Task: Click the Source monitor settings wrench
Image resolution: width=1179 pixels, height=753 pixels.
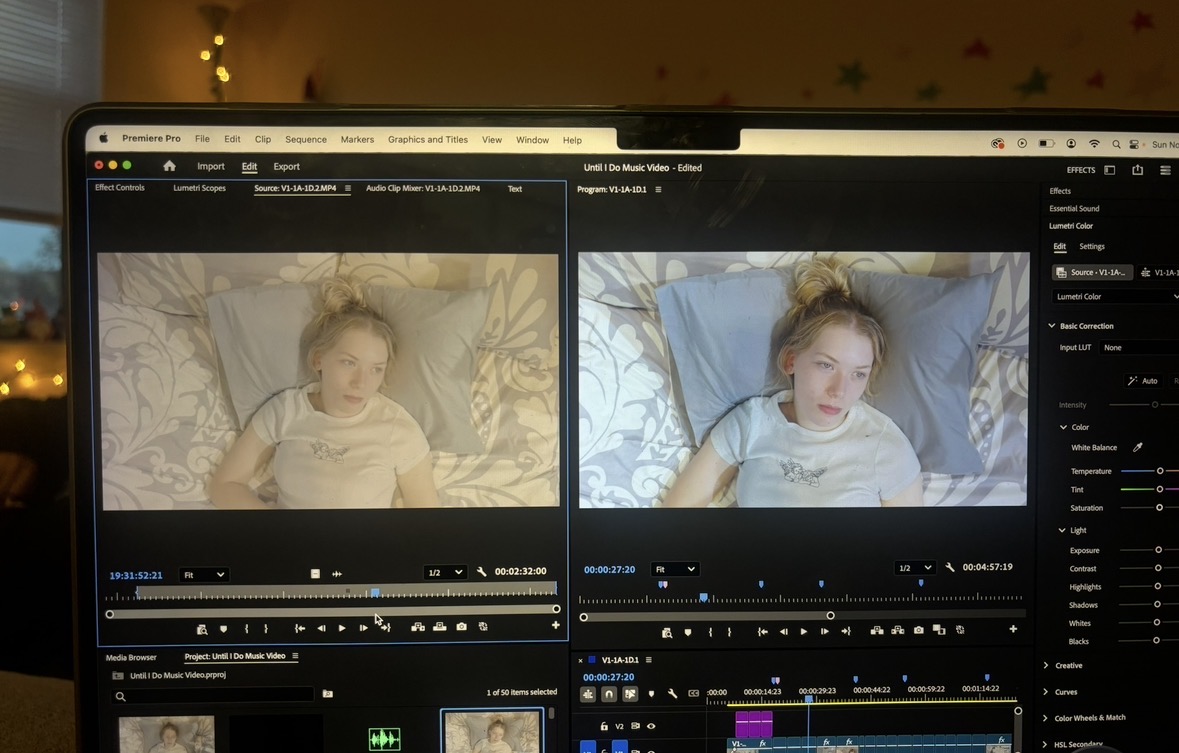Action: [x=482, y=573]
